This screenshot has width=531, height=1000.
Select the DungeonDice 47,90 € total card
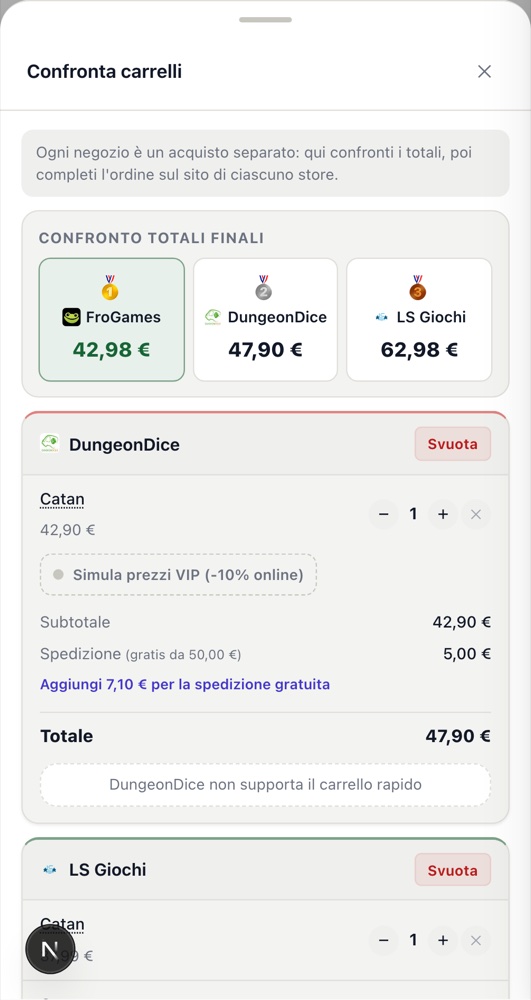pos(265,320)
